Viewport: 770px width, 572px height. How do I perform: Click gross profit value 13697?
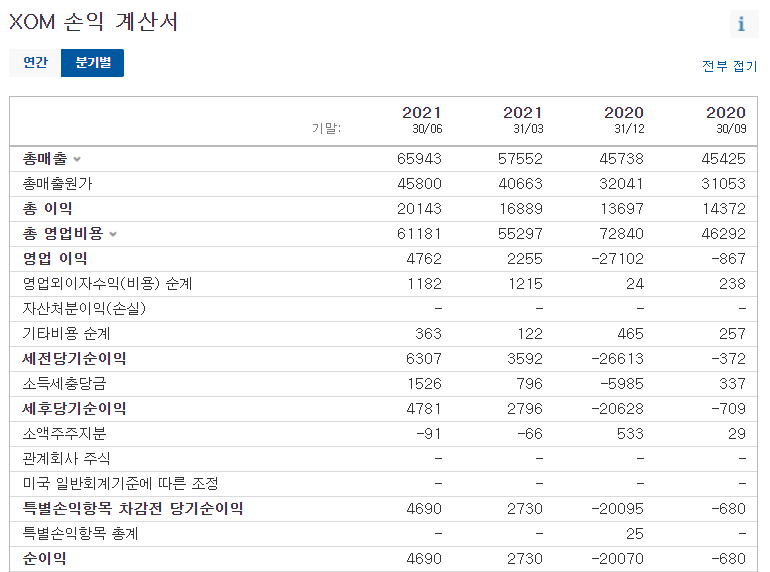(x=622, y=209)
